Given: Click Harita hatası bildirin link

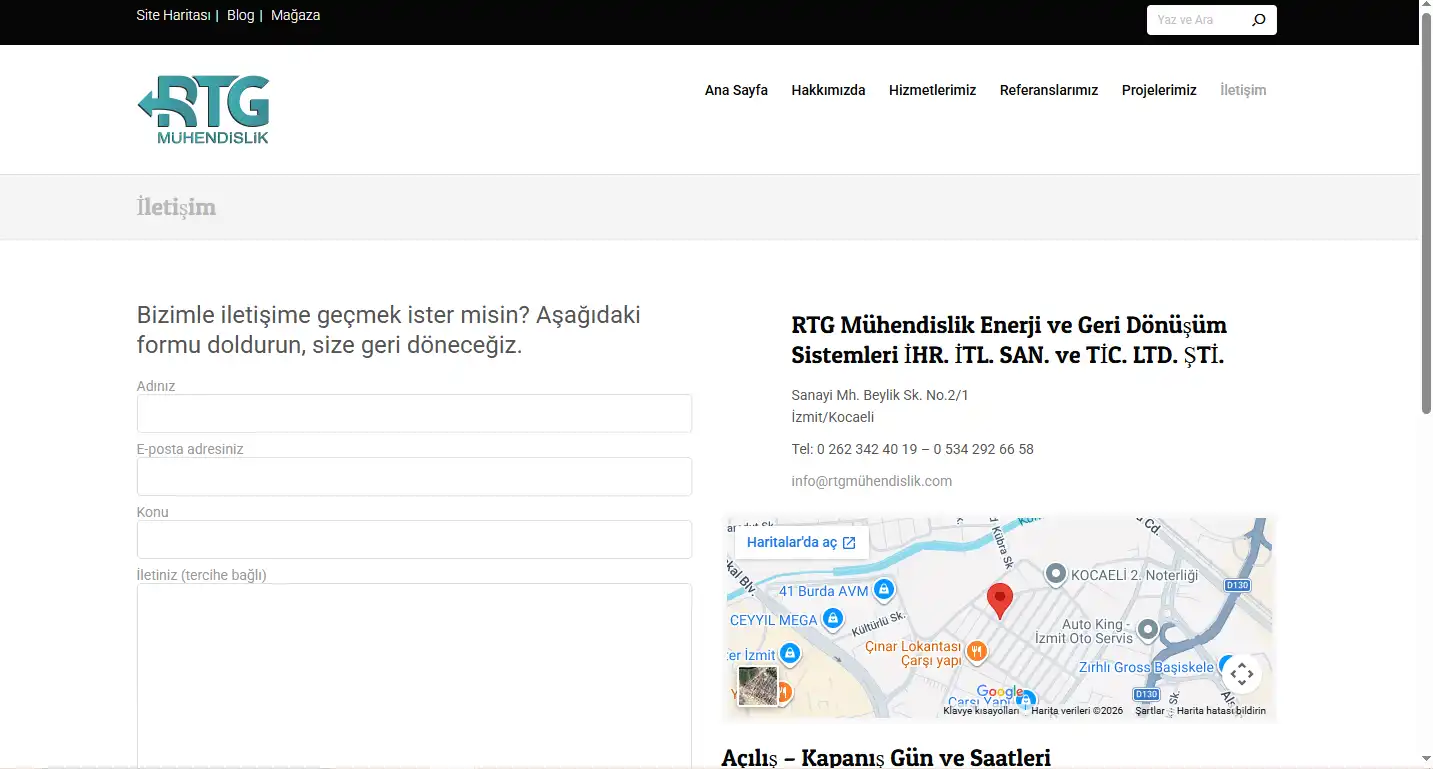Looking at the screenshot, I should pyautogui.click(x=1221, y=711).
